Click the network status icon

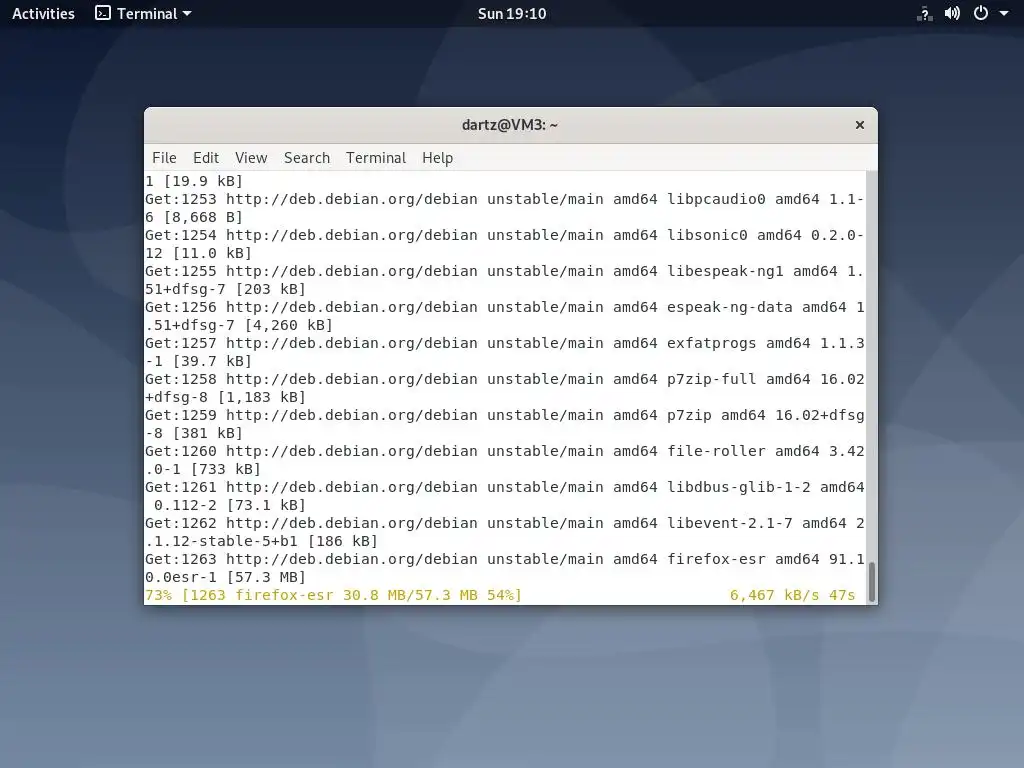925,14
